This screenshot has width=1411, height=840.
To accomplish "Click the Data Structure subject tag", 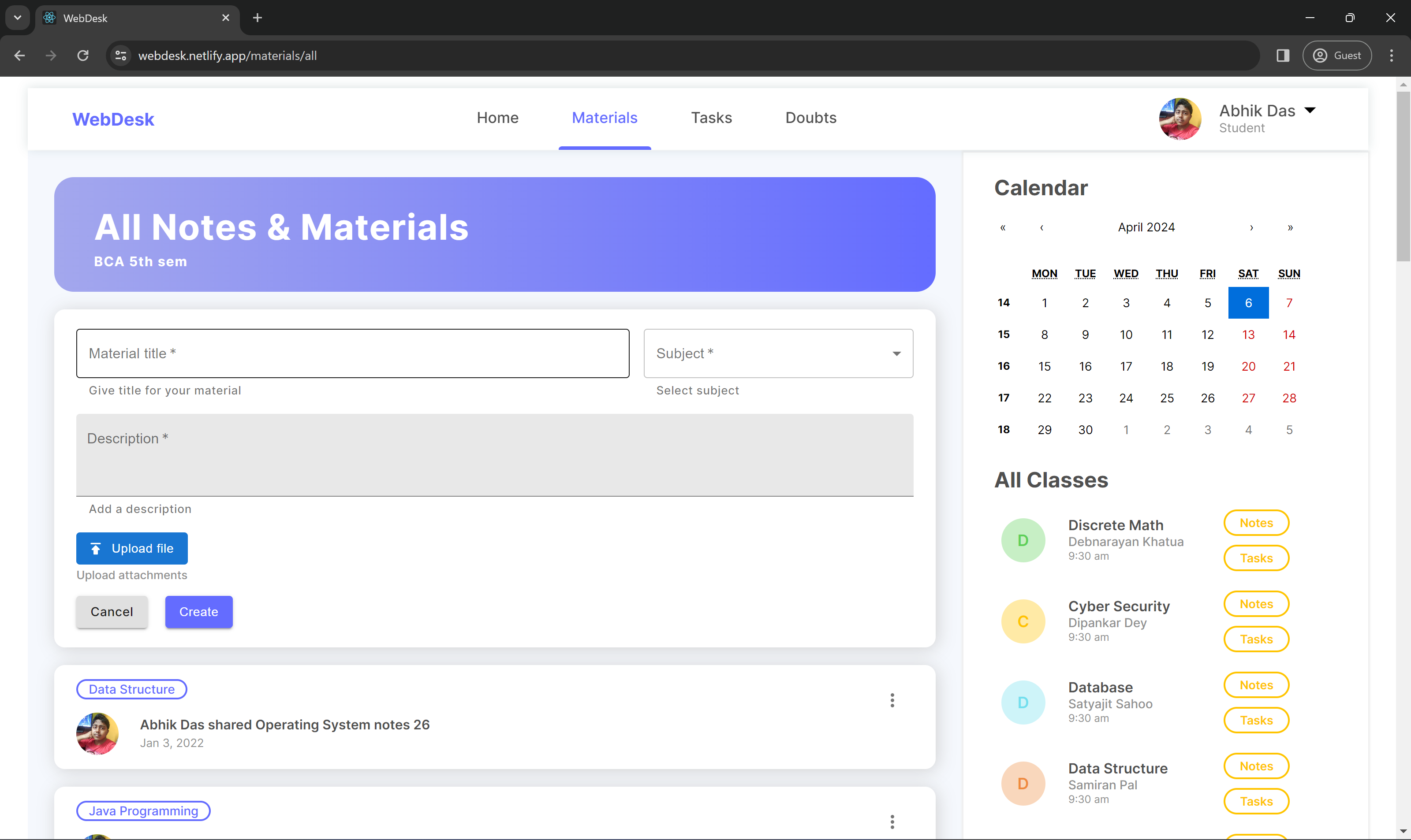I will [132, 689].
